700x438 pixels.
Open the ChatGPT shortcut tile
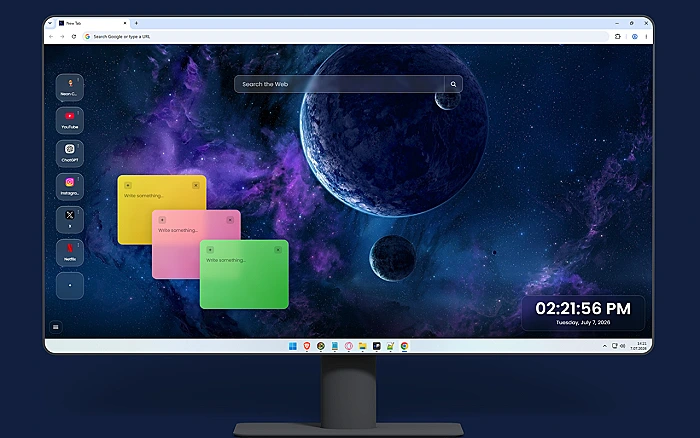click(70, 154)
